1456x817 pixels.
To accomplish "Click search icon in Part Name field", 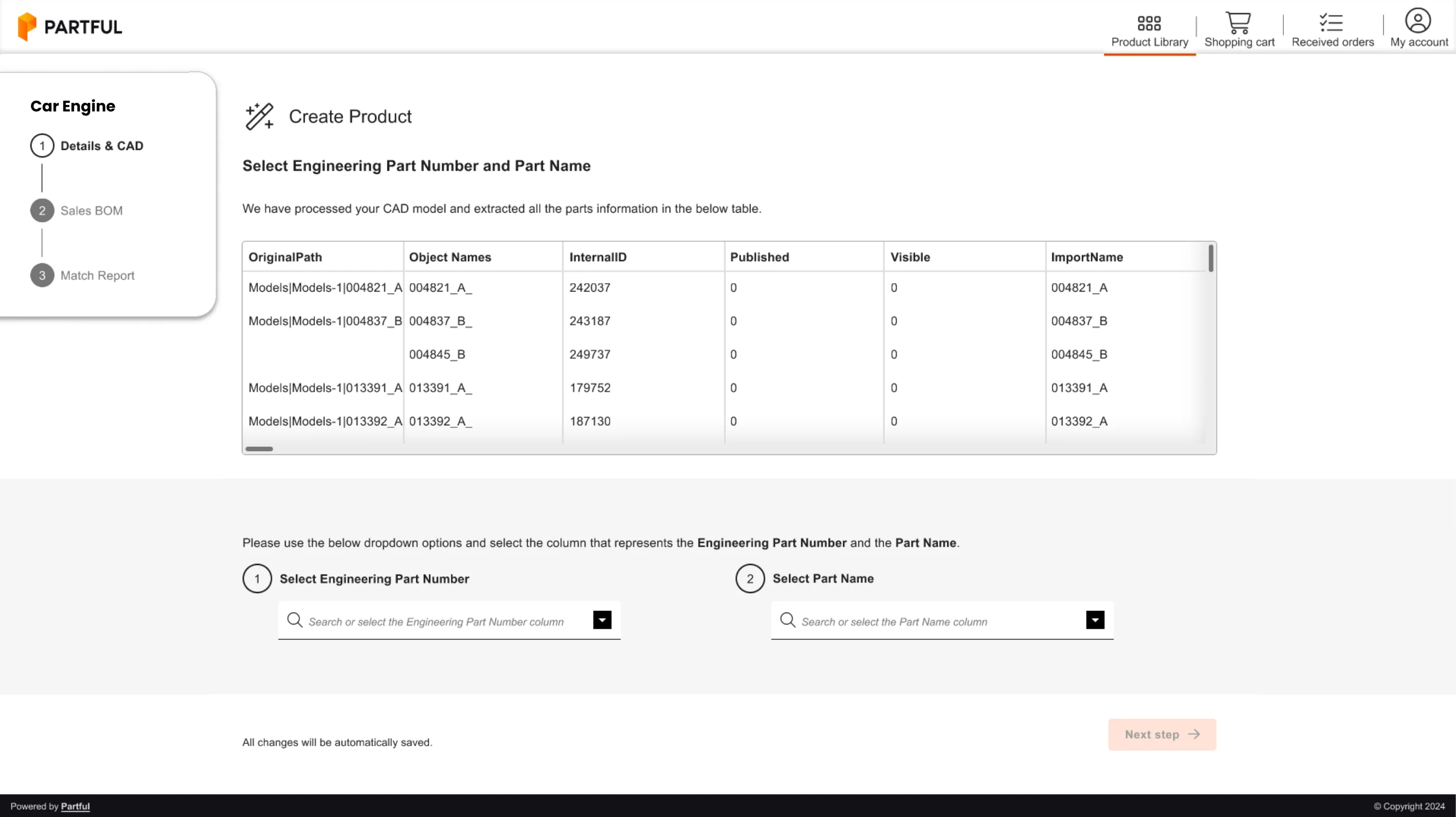I will (788, 620).
